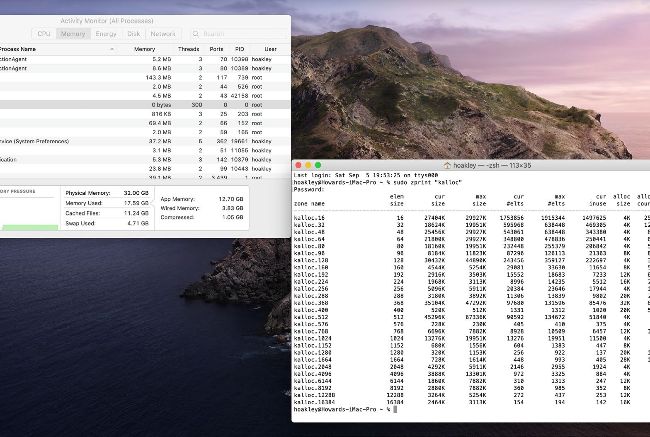Image resolution: width=650 pixels, height=437 pixels.
Task: Switch to the CPU tab
Action: coord(44,33)
